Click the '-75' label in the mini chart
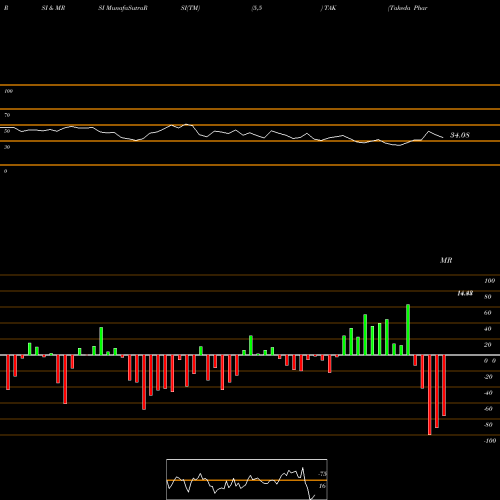 point(322,474)
